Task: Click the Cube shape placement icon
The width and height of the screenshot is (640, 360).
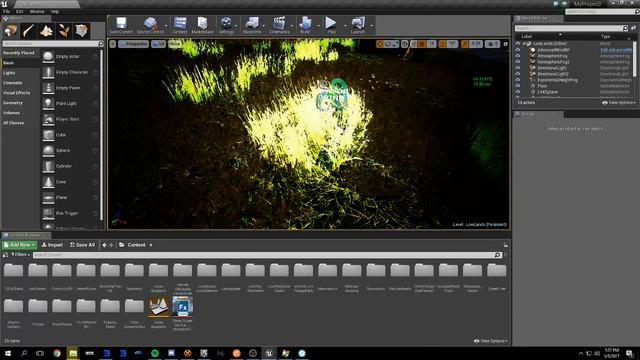Action: [48, 135]
